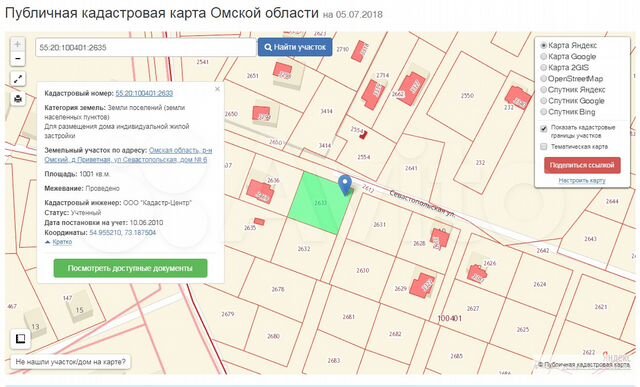
Task: Click parcel 2624 on the map
Action: pos(540,284)
